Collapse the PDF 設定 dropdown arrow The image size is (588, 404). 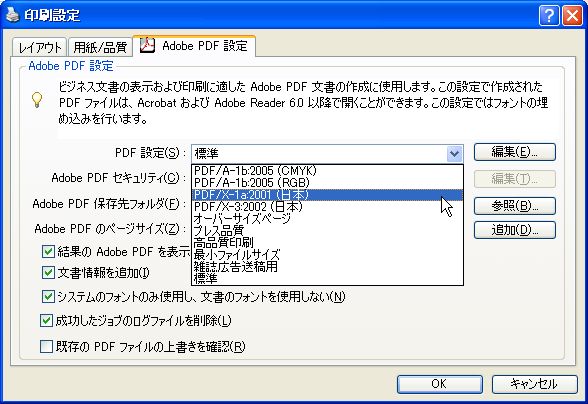[x=454, y=153]
